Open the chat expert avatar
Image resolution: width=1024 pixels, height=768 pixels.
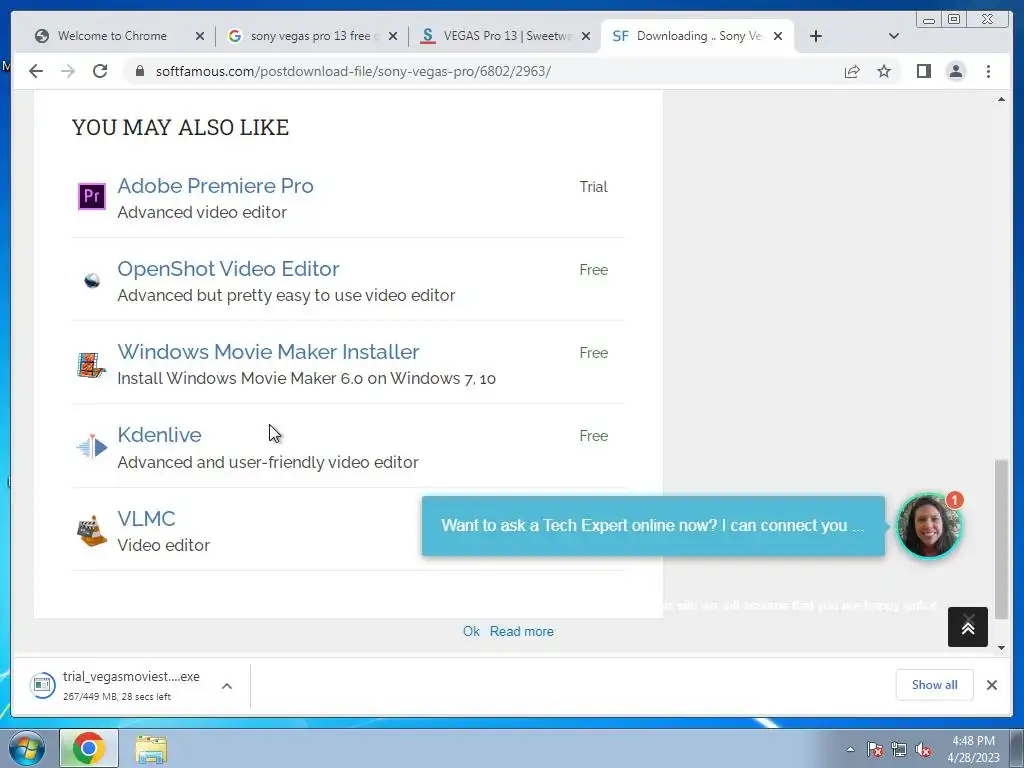(x=928, y=526)
